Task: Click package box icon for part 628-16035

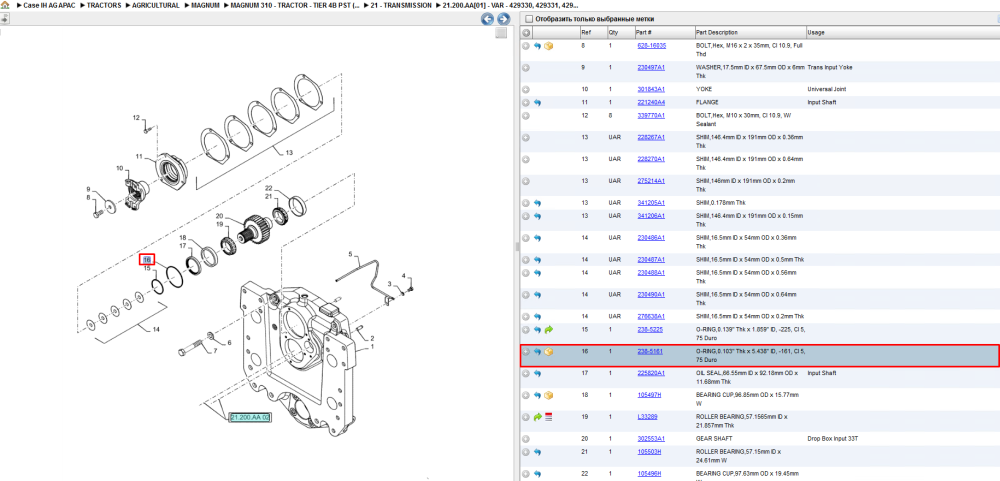Action: point(548,46)
